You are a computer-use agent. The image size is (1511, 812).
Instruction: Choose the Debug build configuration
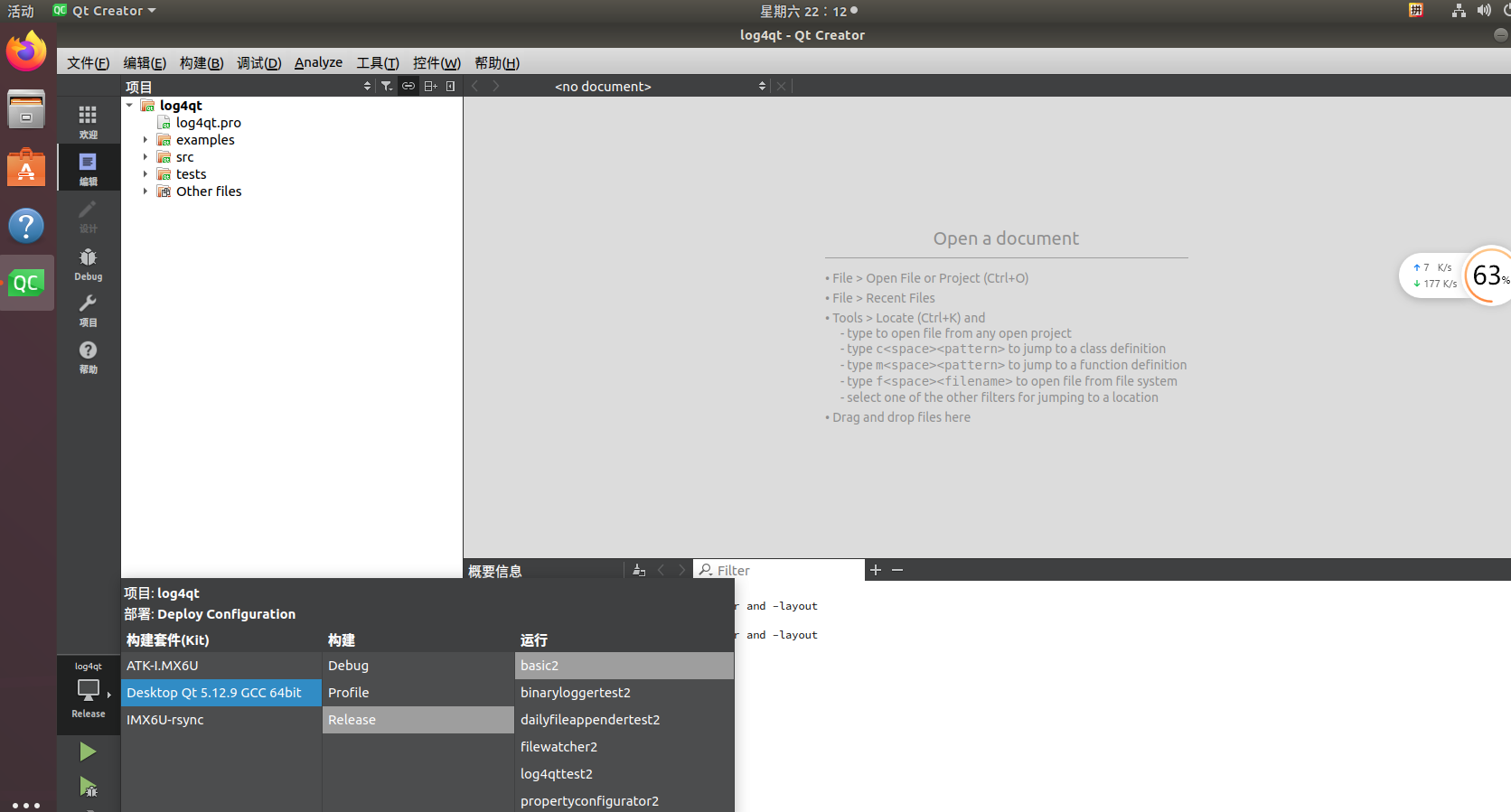(x=418, y=666)
